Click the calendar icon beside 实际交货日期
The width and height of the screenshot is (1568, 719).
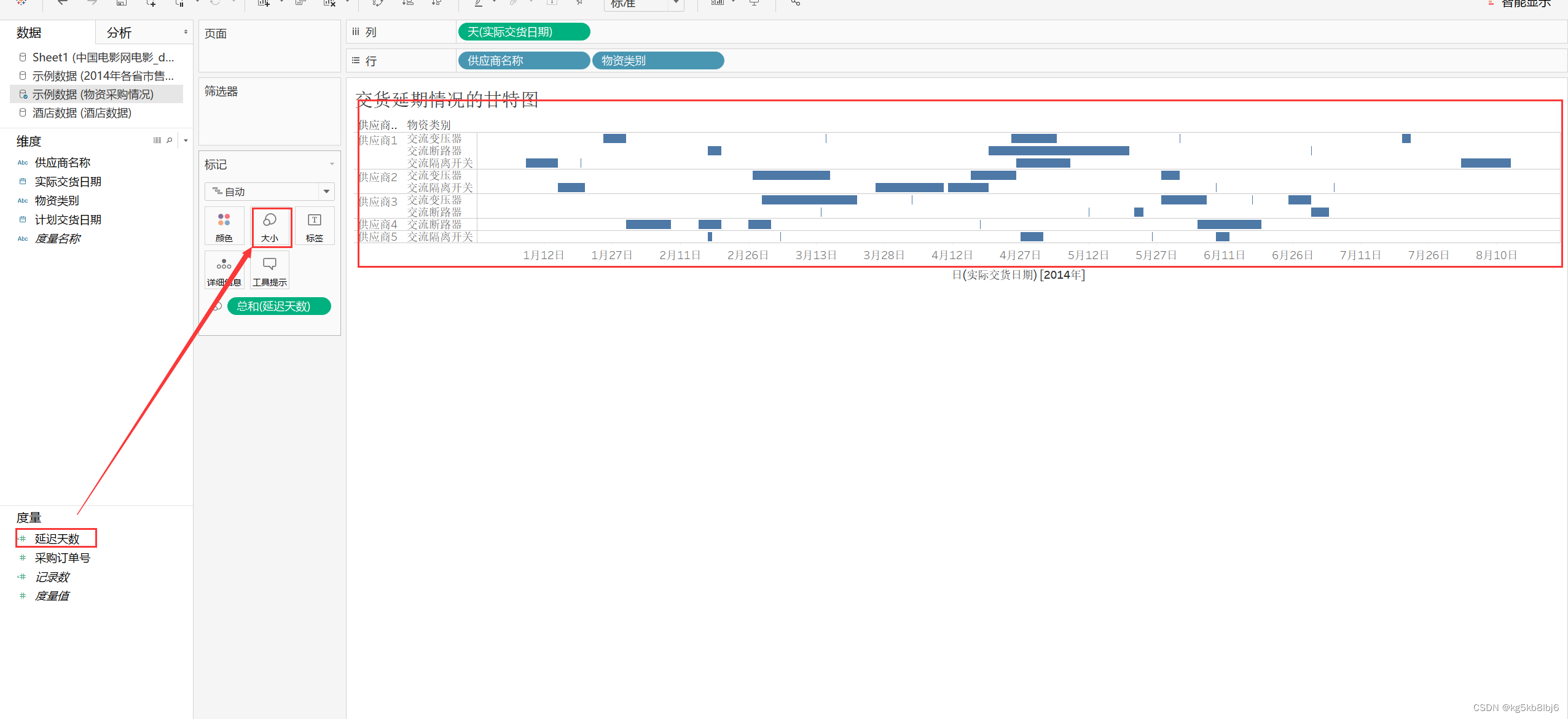pos(23,182)
